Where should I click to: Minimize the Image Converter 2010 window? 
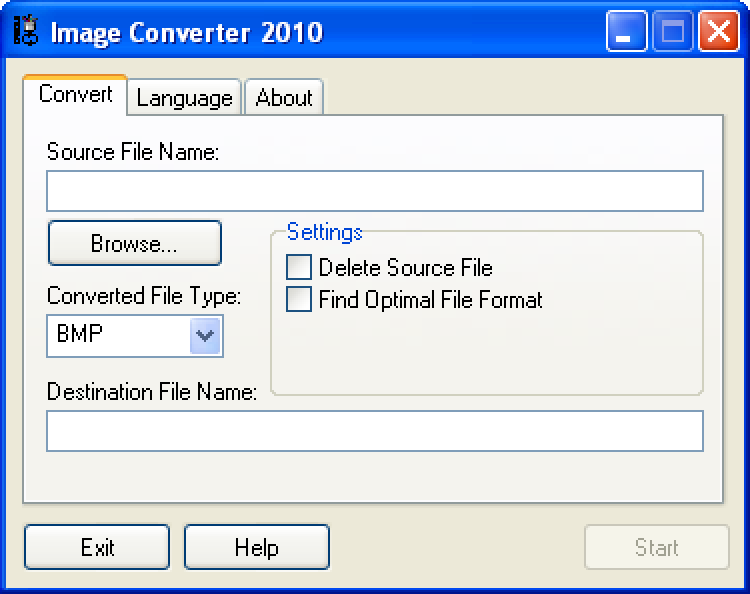point(626,33)
